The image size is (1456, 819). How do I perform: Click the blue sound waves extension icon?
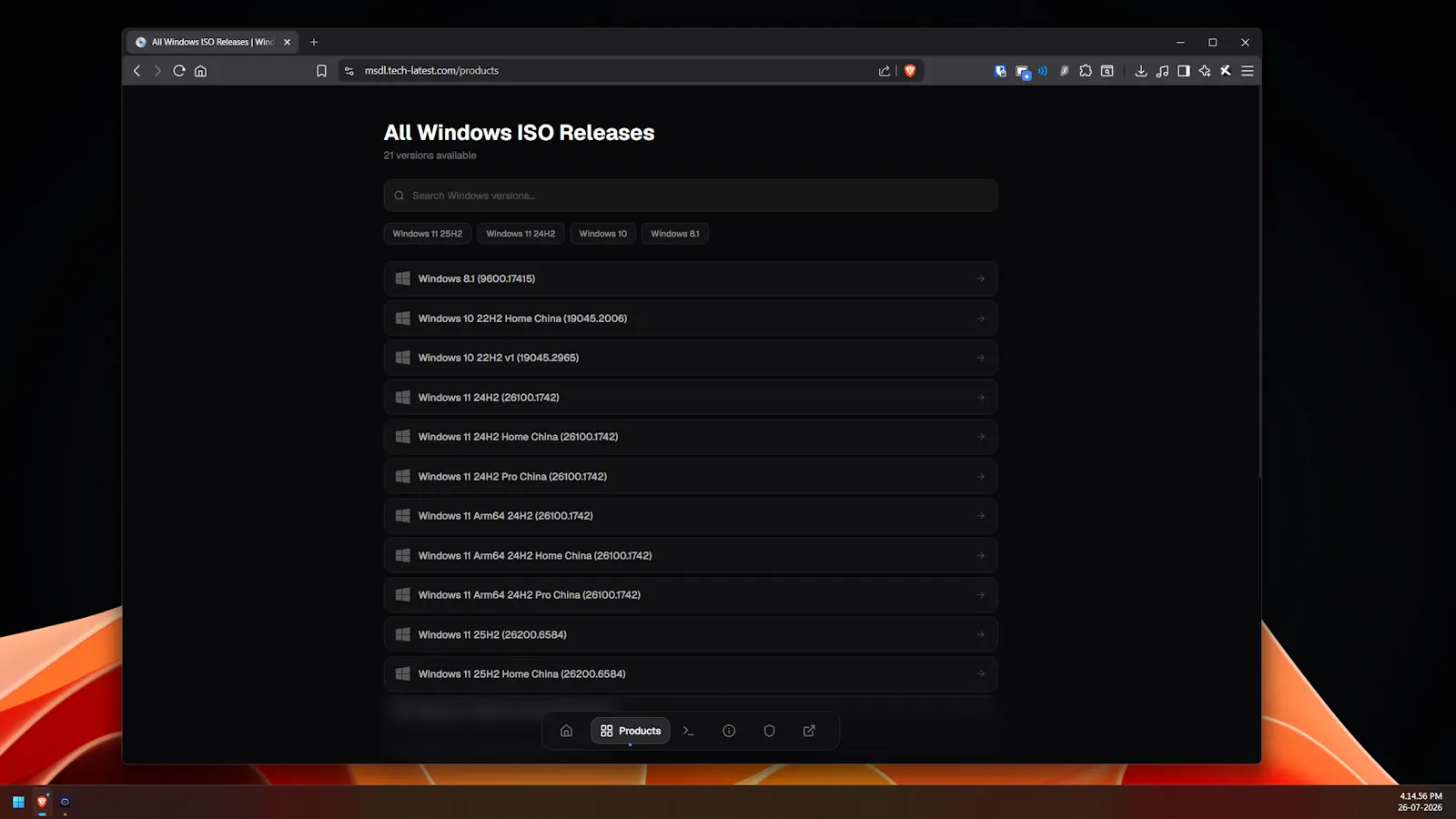pyautogui.click(x=1043, y=70)
